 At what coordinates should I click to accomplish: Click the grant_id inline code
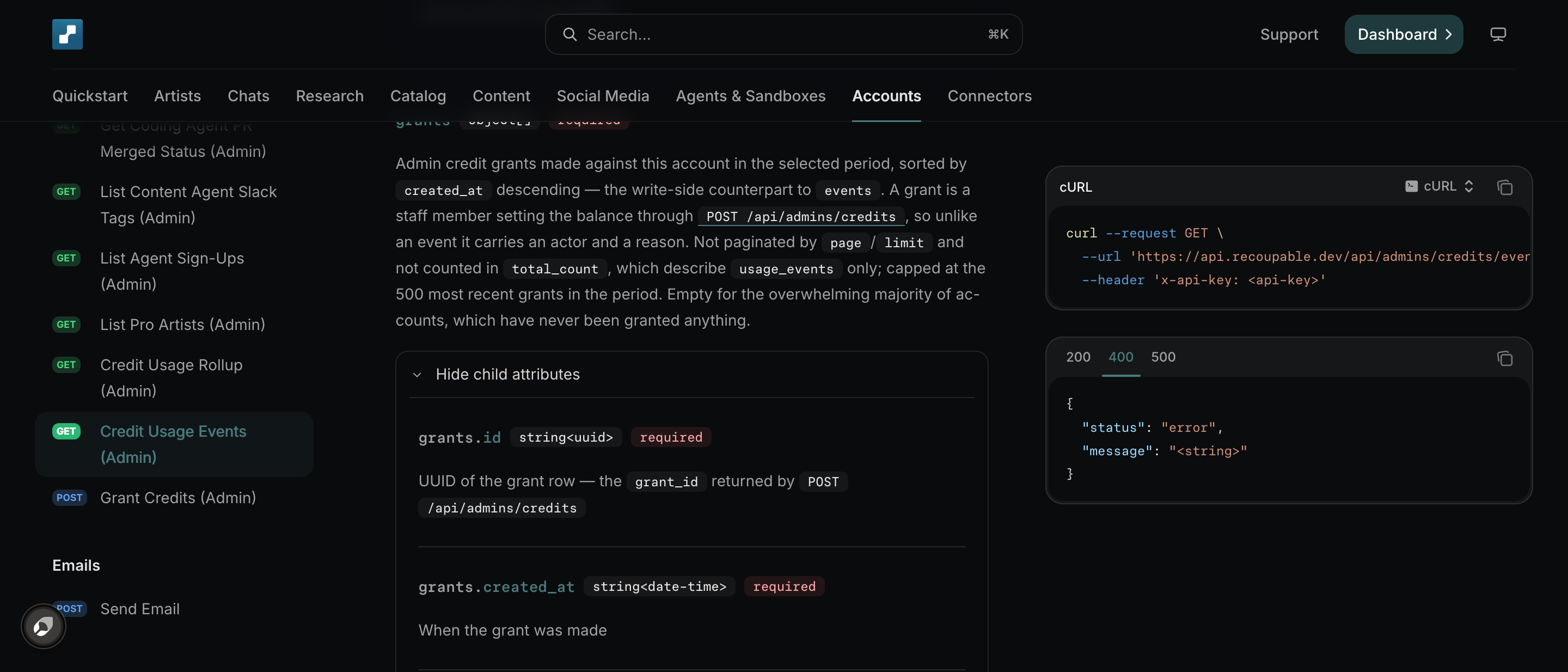tap(666, 481)
